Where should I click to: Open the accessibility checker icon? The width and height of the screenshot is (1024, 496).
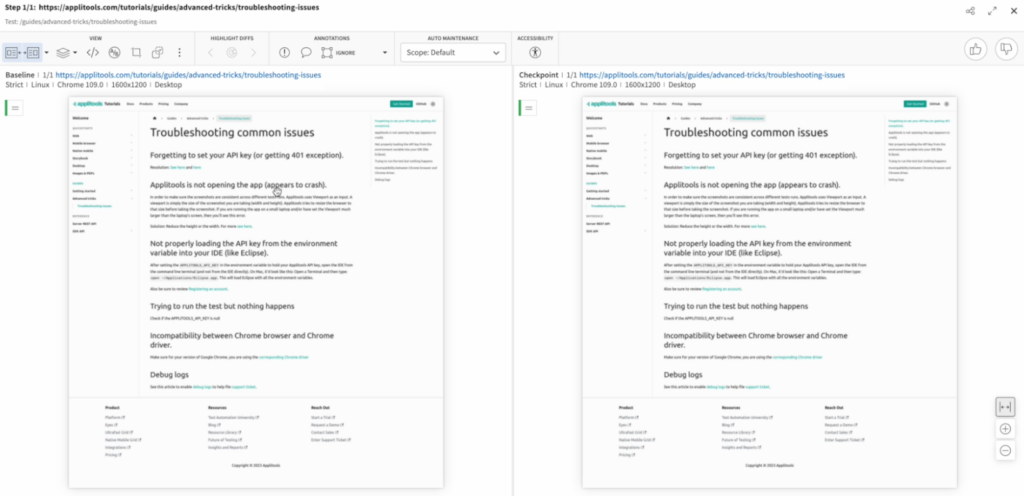click(x=535, y=52)
